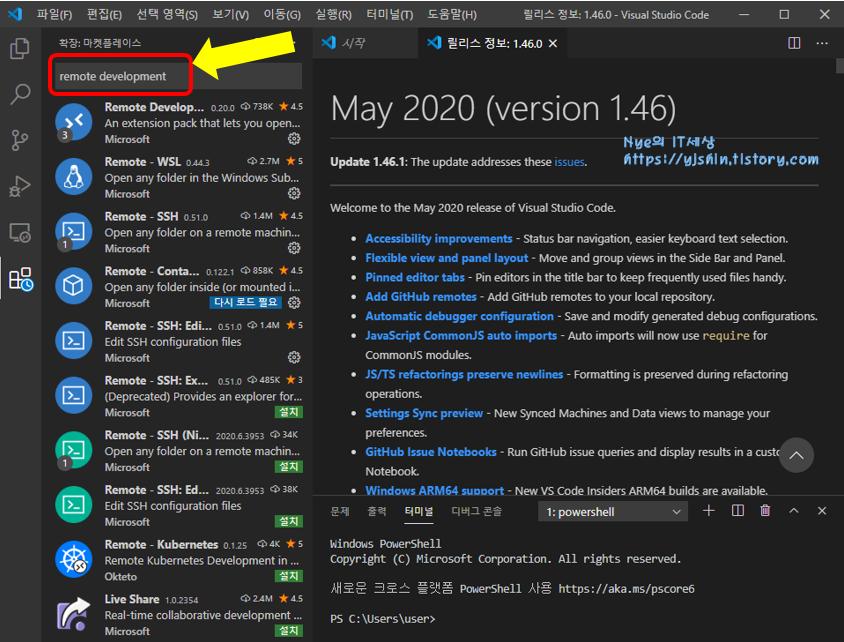Open the 보기(V) menu
This screenshot has height=642, width=844.
click(230, 15)
